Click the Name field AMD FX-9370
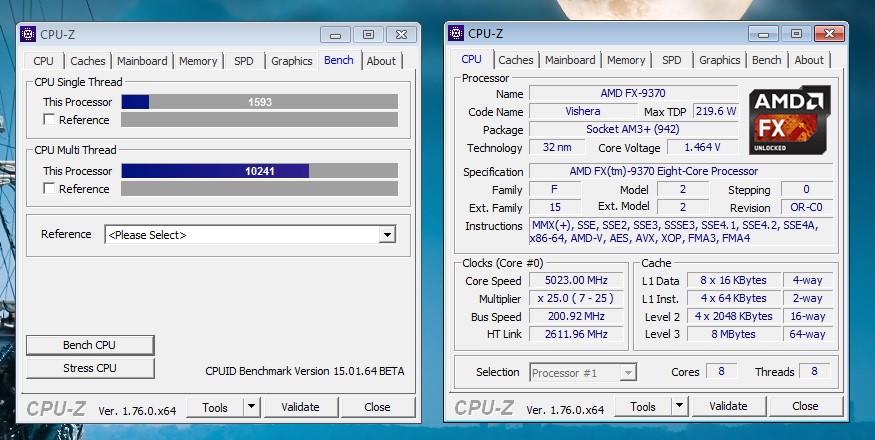Image resolution: width=875 pixels, height=440 pixels. click(x=633, y=93)
